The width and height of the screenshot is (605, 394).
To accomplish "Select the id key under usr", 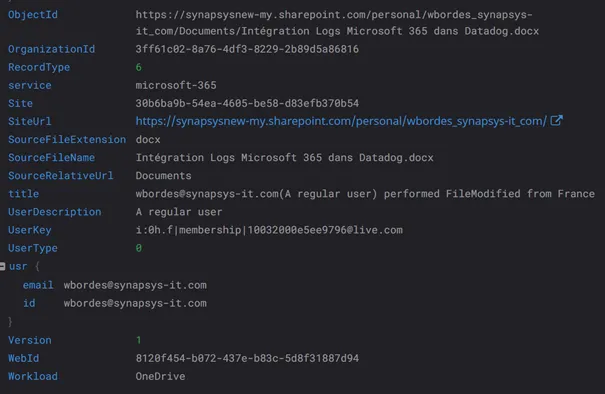I will pos(29,303).
